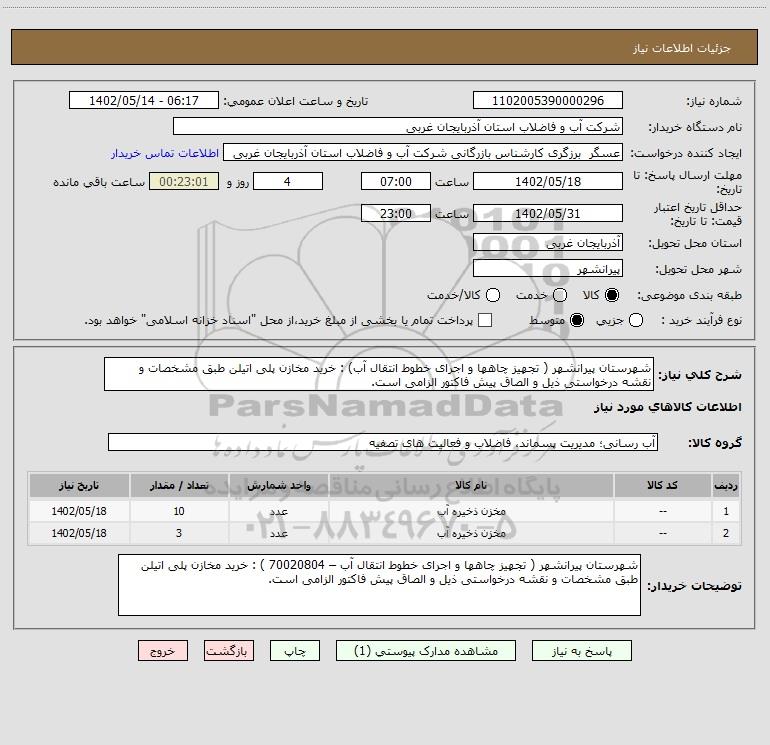Click the 07:00 time field
Image resolution: width=770 pixels, height=745 pixels.
pos(396,181)
